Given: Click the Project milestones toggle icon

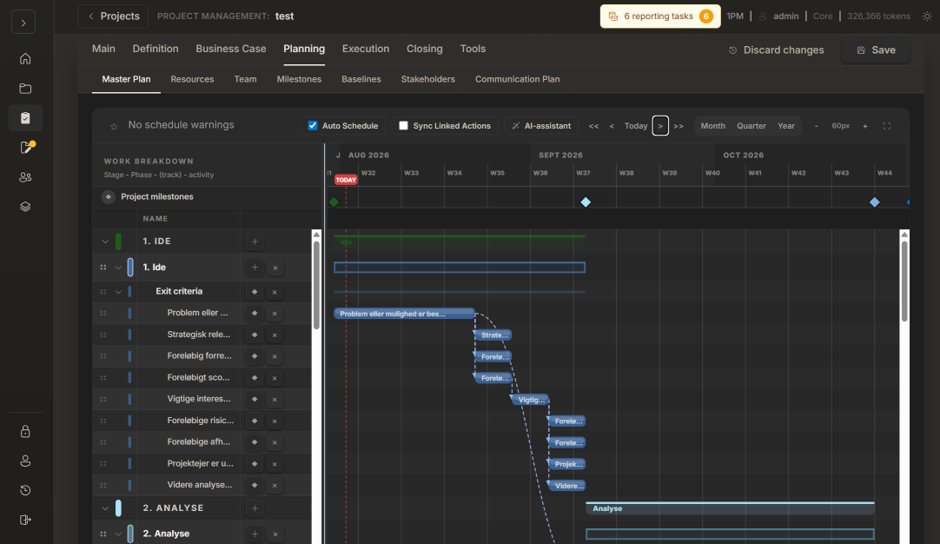Looking at the screenshot, I should [108, 197].
